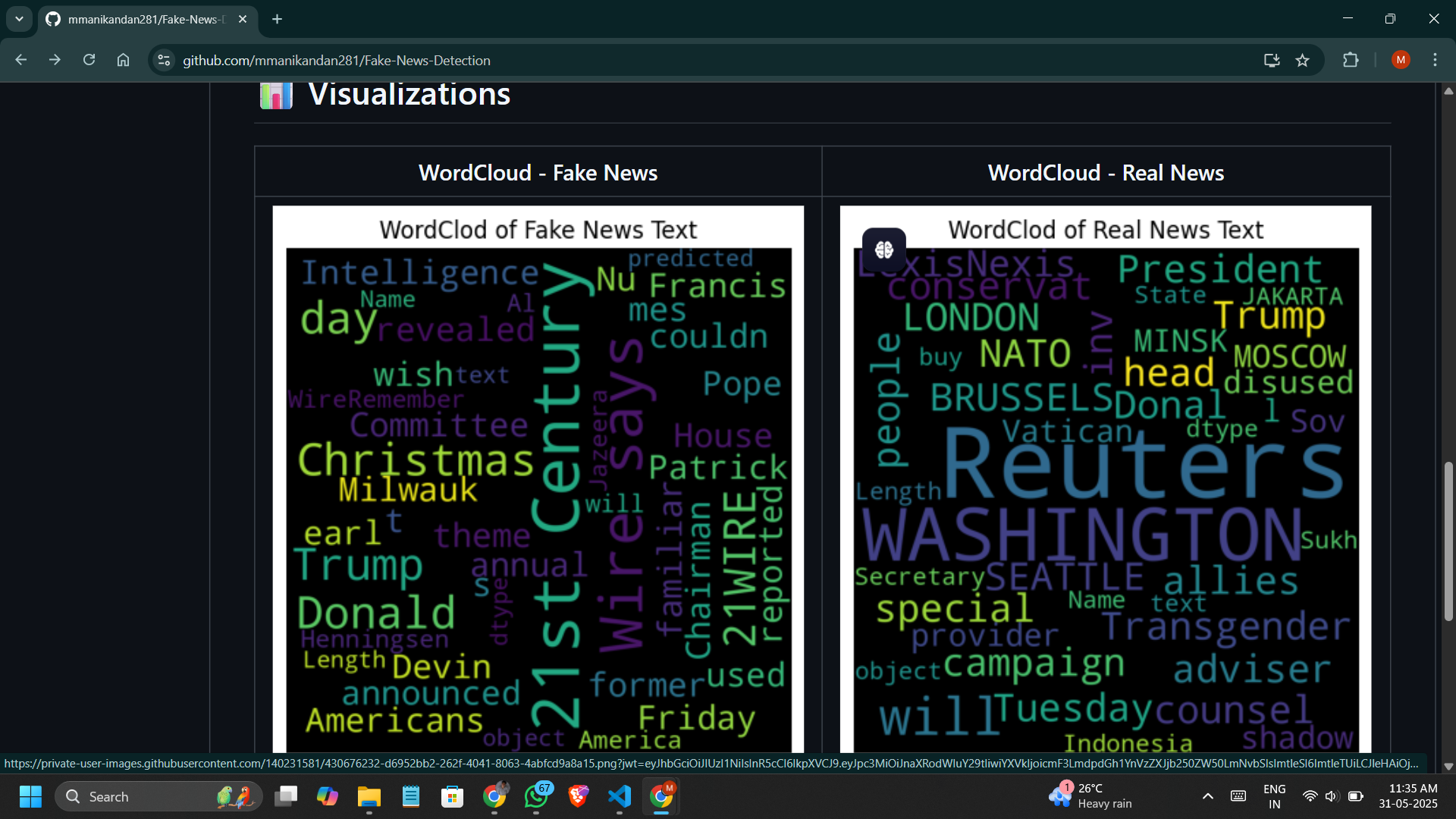Open the Real News word cloud image
This screenshot has height=819, width=1456.
(x=1106, y=479)
